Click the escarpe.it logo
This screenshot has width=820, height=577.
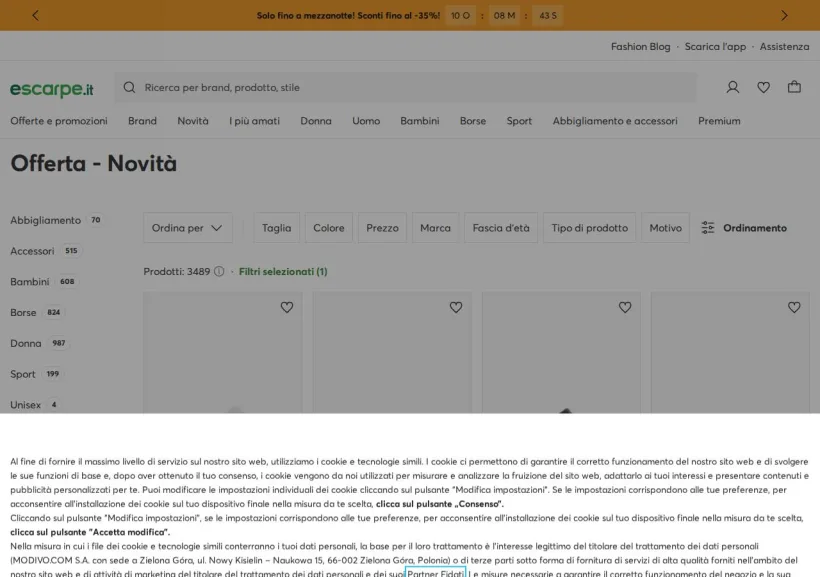[x=52, y=89]
